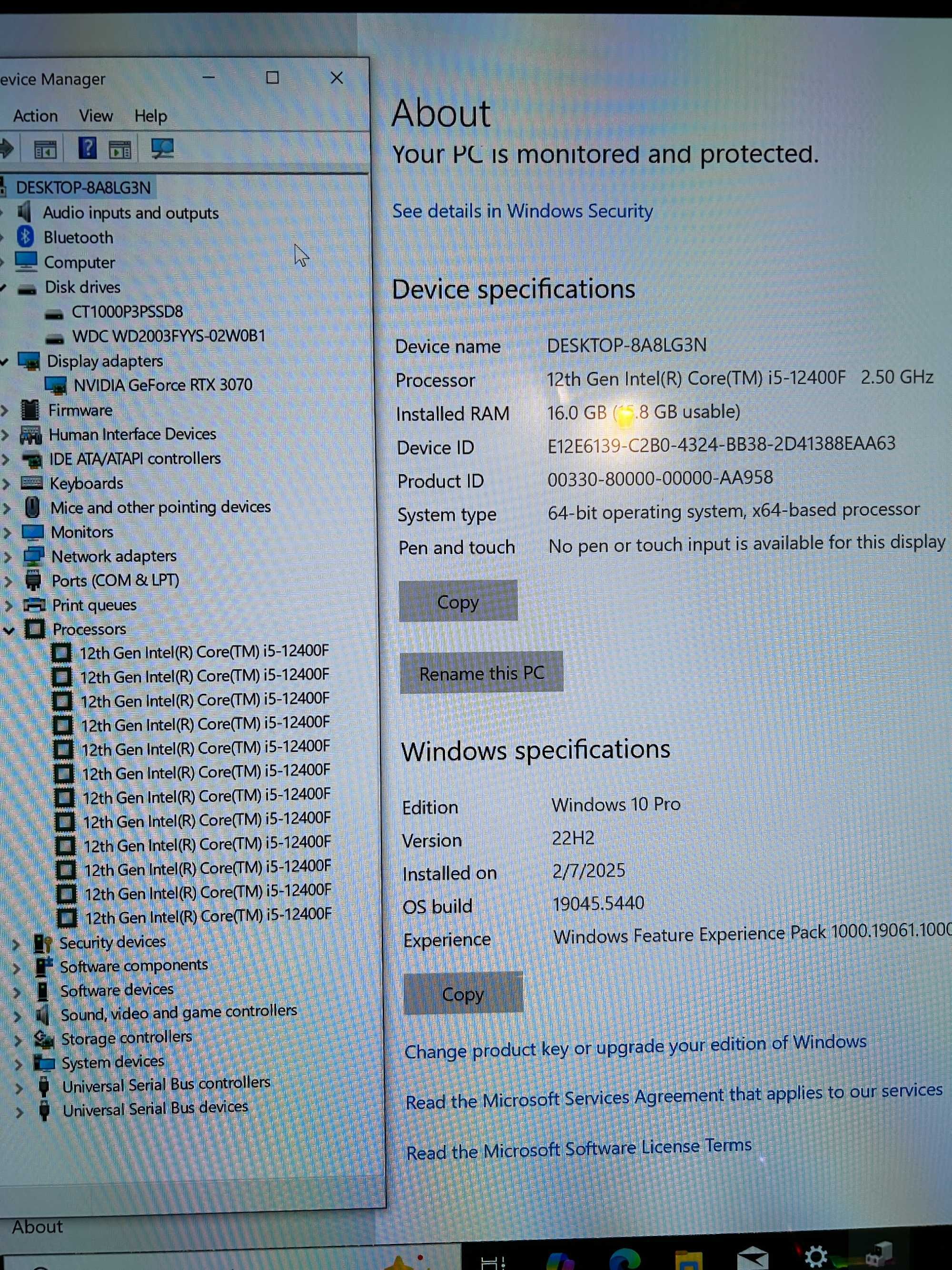Open the Microsoft Services Agreement link

pyautogui.click(x=674, y=1097)
